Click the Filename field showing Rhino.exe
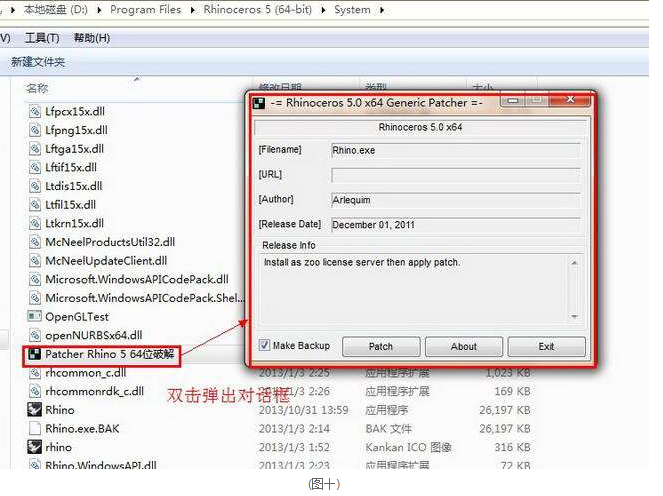The image size is (663, 496). [x=456, y=151]
